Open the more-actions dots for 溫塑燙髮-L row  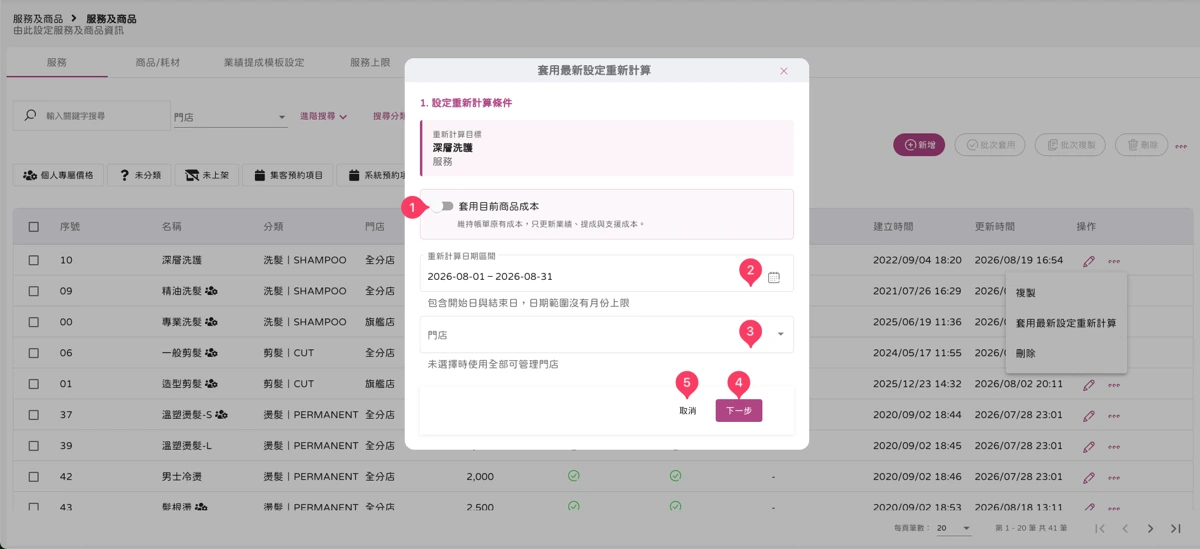pos(1114,446)
